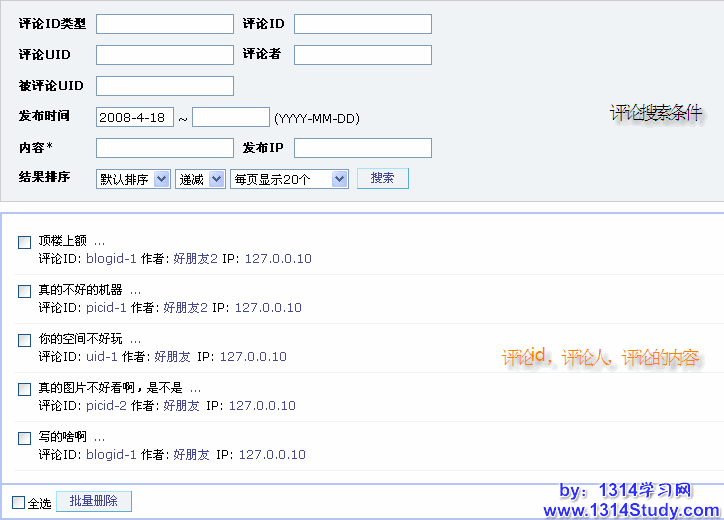Open the comment ID link 'uid-1'
Viewport: 724px width, 520px height.
click(101, 357)
